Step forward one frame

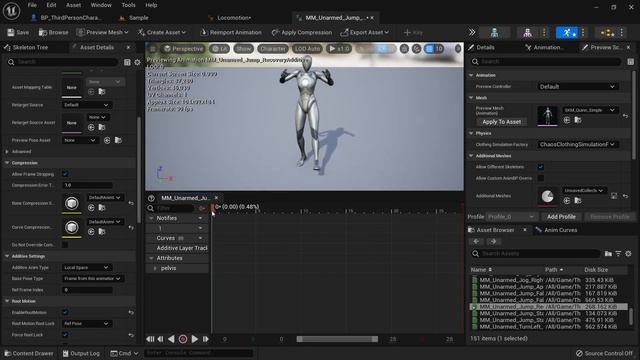click(x=205, y=339)
